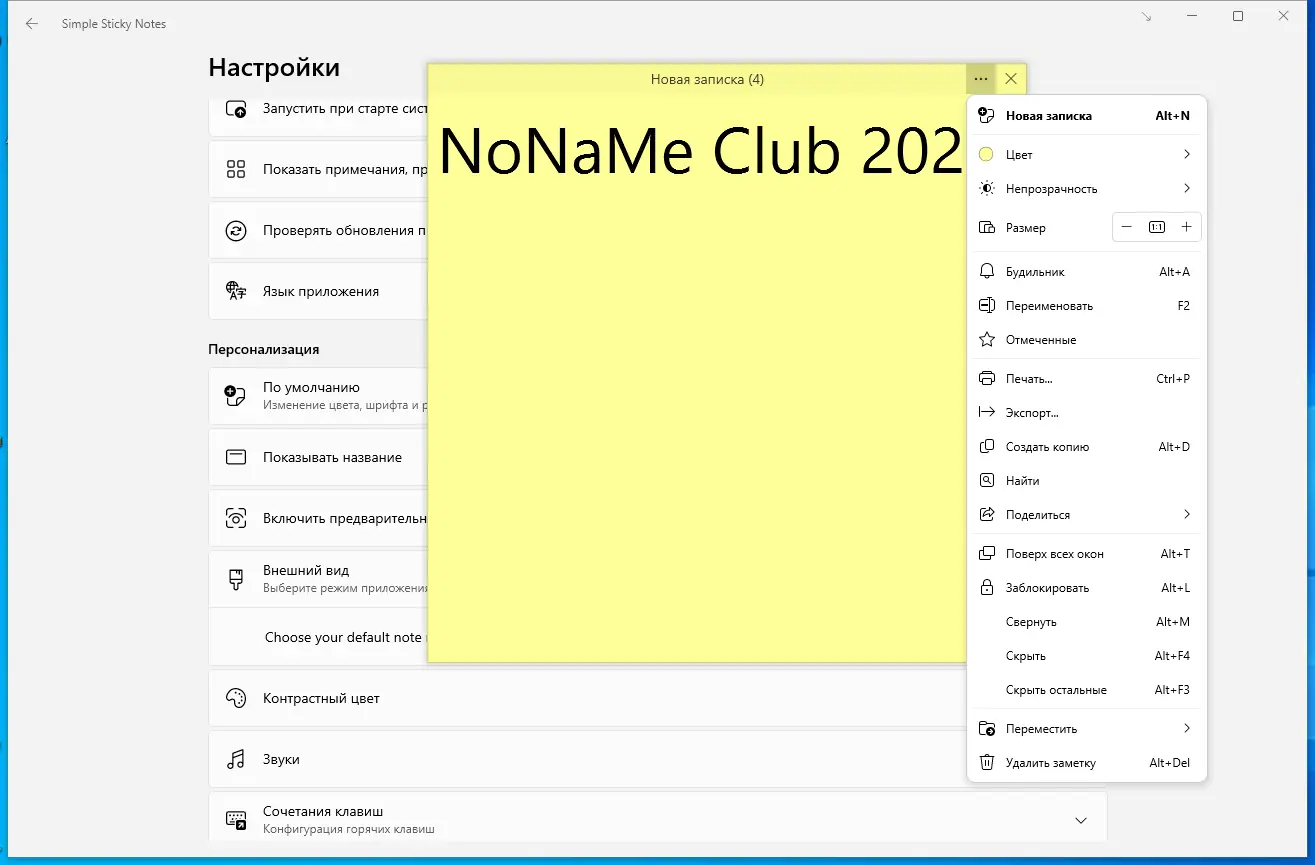The image size is (1315, 865).
Task: Select Скрыть to hide the note
Action: (1087, 656)
